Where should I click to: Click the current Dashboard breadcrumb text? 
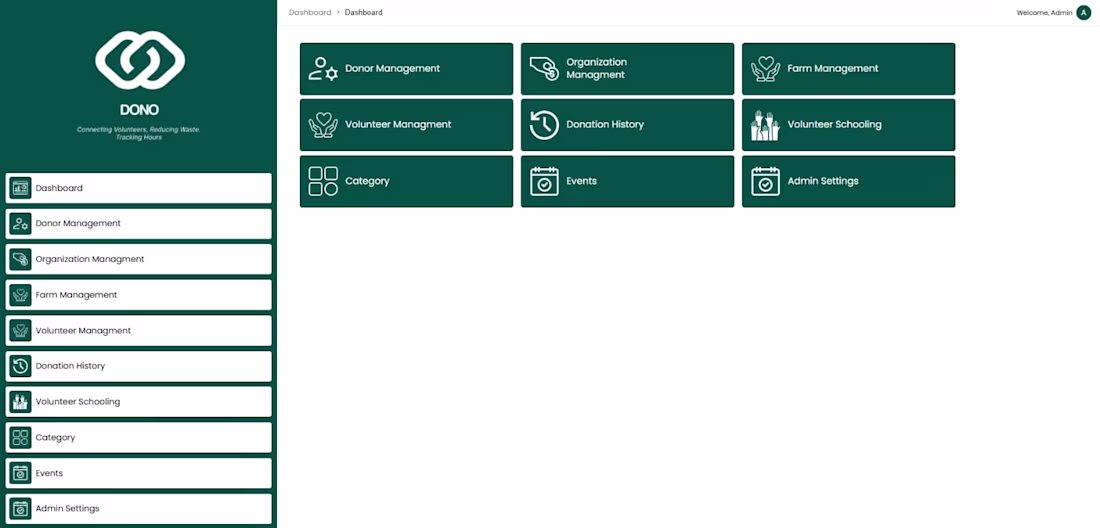[x=363, y=13]
